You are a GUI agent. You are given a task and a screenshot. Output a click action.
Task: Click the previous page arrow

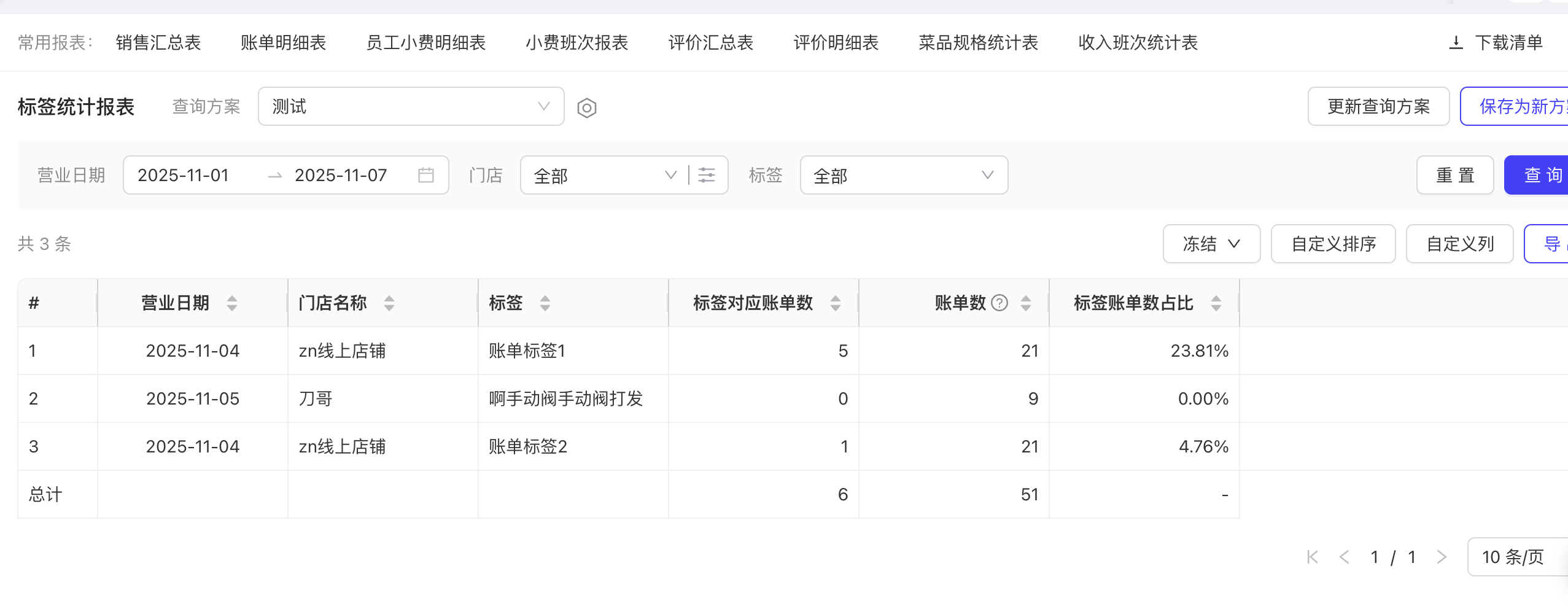point(1345,557)
